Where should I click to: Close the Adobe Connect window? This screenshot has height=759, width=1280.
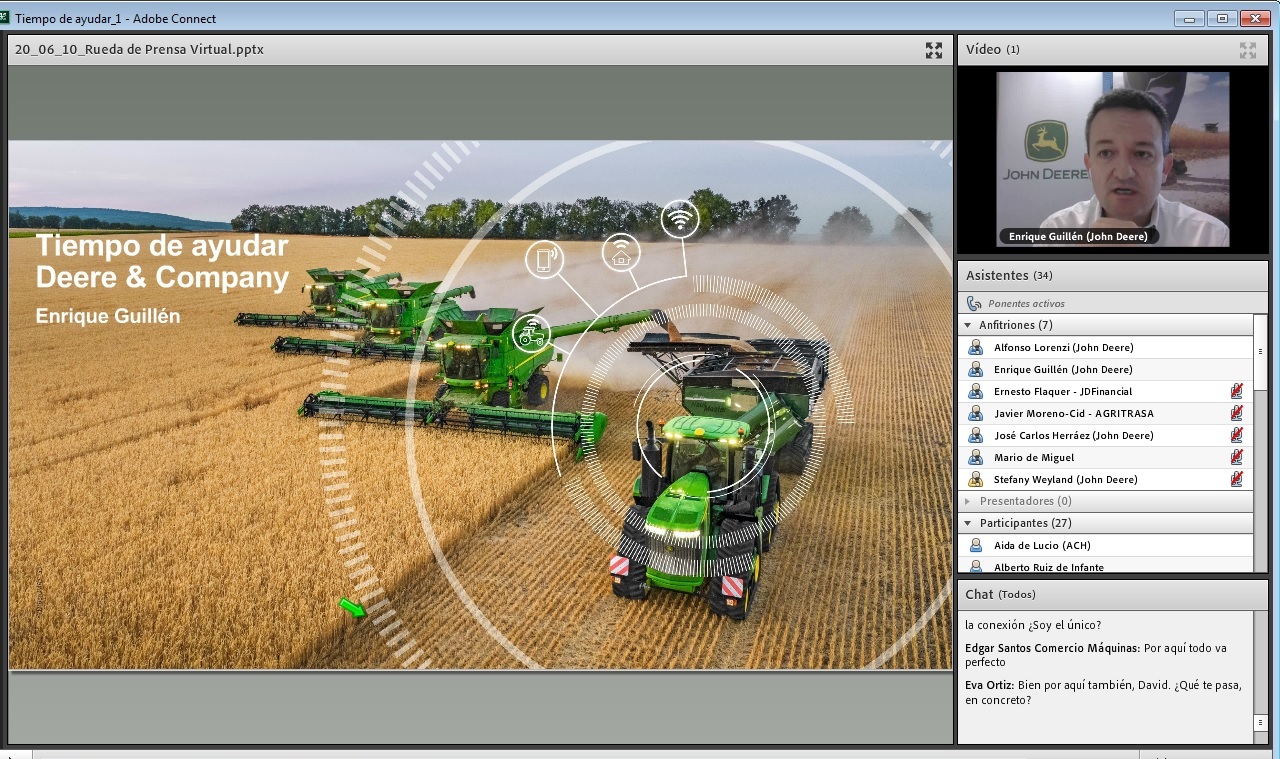tap(1254, 18)
